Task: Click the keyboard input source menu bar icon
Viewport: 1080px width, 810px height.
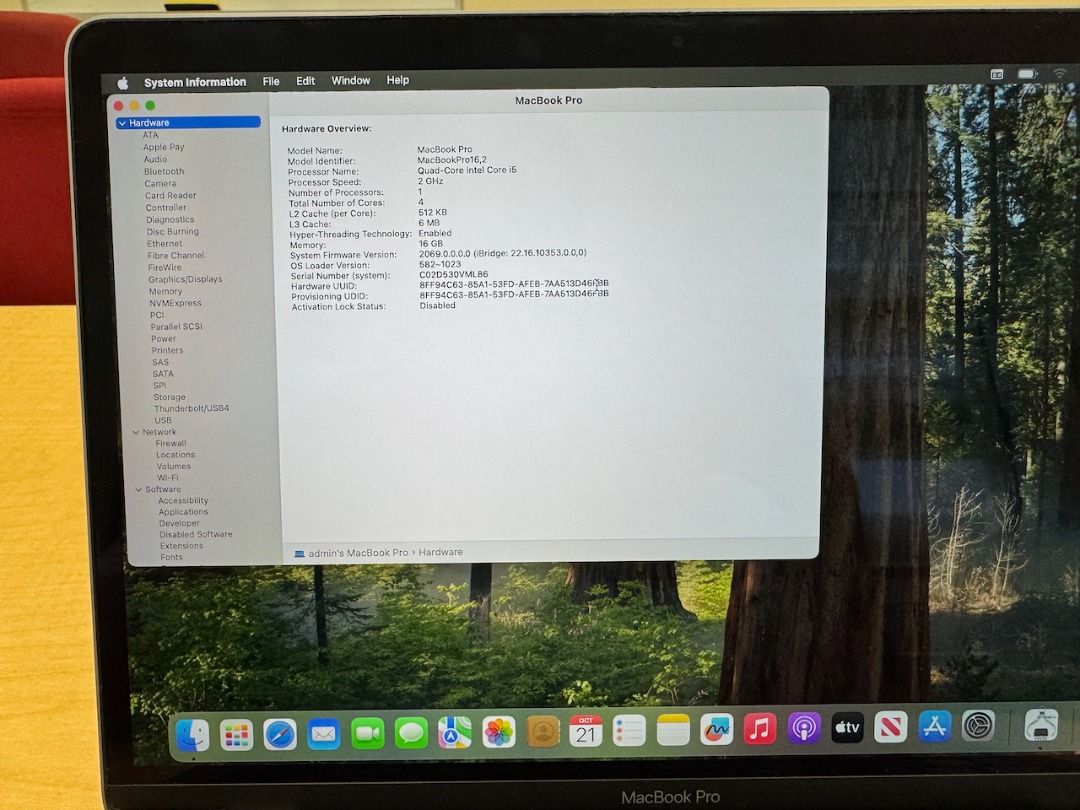Action: click(x=997, y=74)
